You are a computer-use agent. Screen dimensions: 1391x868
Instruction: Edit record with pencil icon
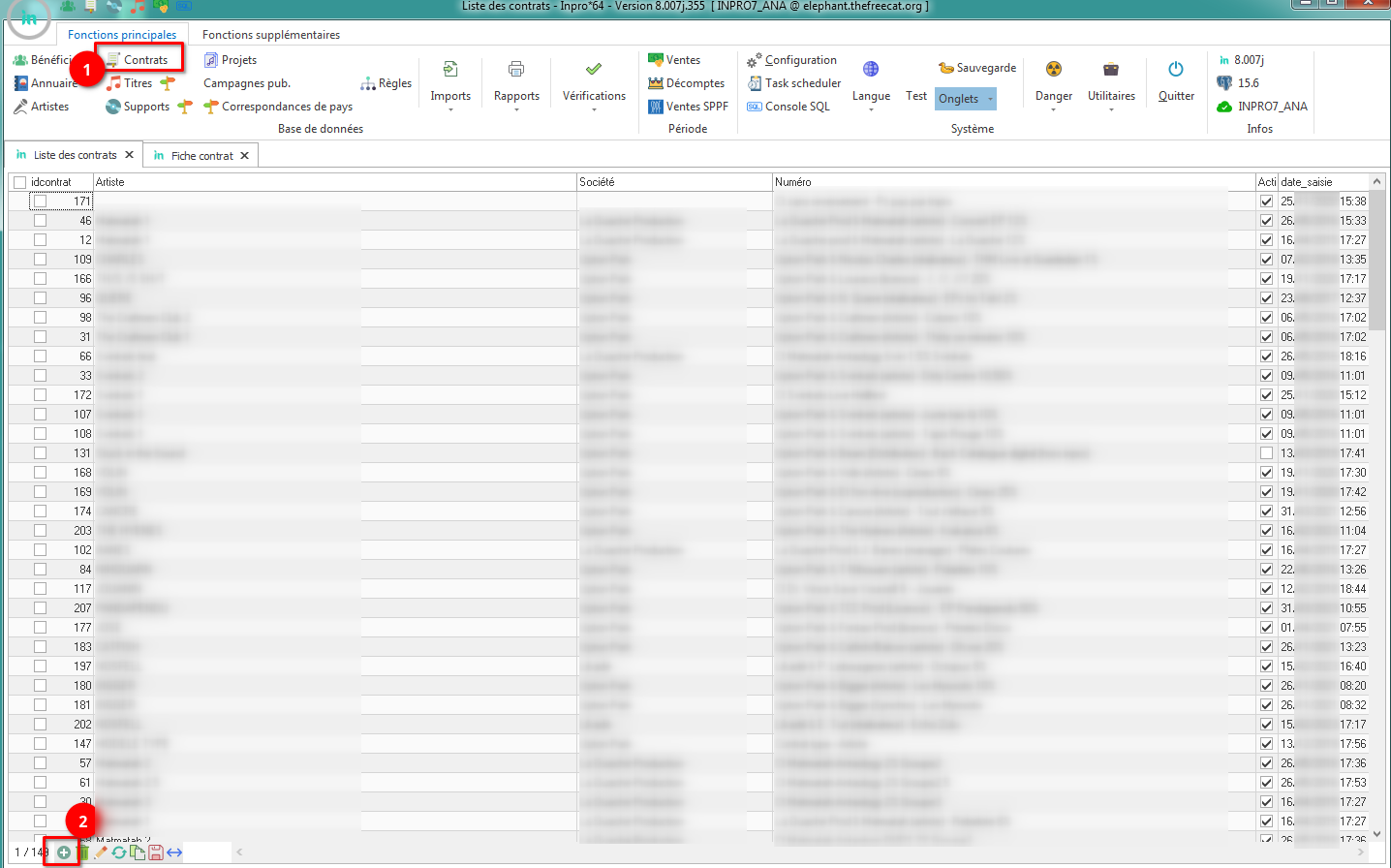[x=101, y=852]
